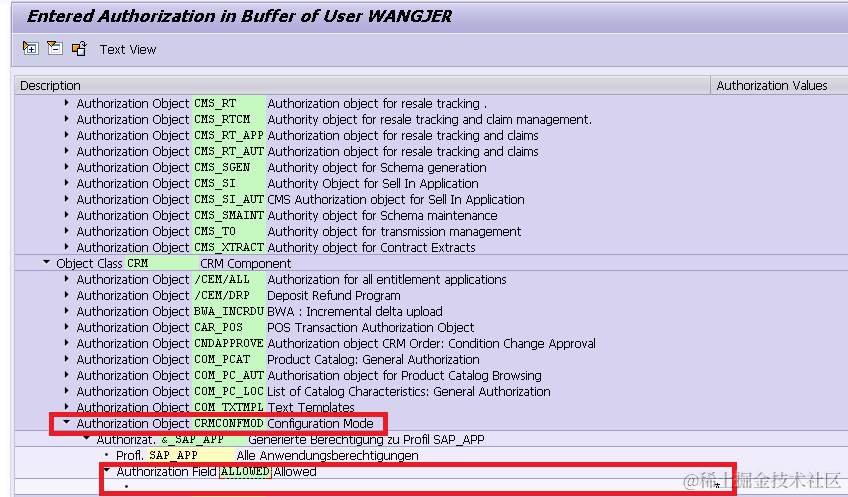This screenshot has width=848, height=497.
Task: Expand the CAR_POS authorization object node
Action: tap(67, 327)
